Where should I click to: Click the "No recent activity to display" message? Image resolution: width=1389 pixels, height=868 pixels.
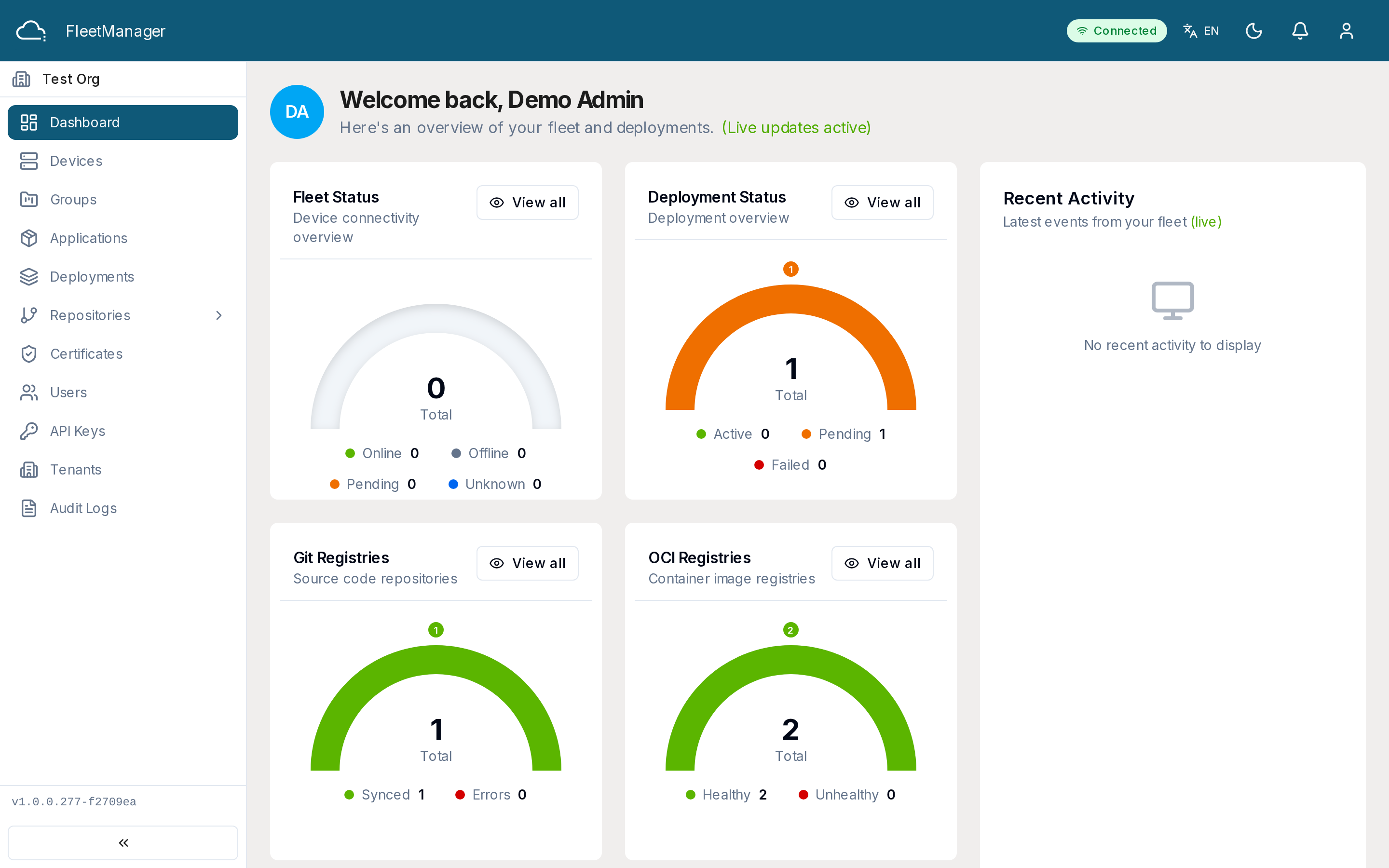tap(1172, 345)
